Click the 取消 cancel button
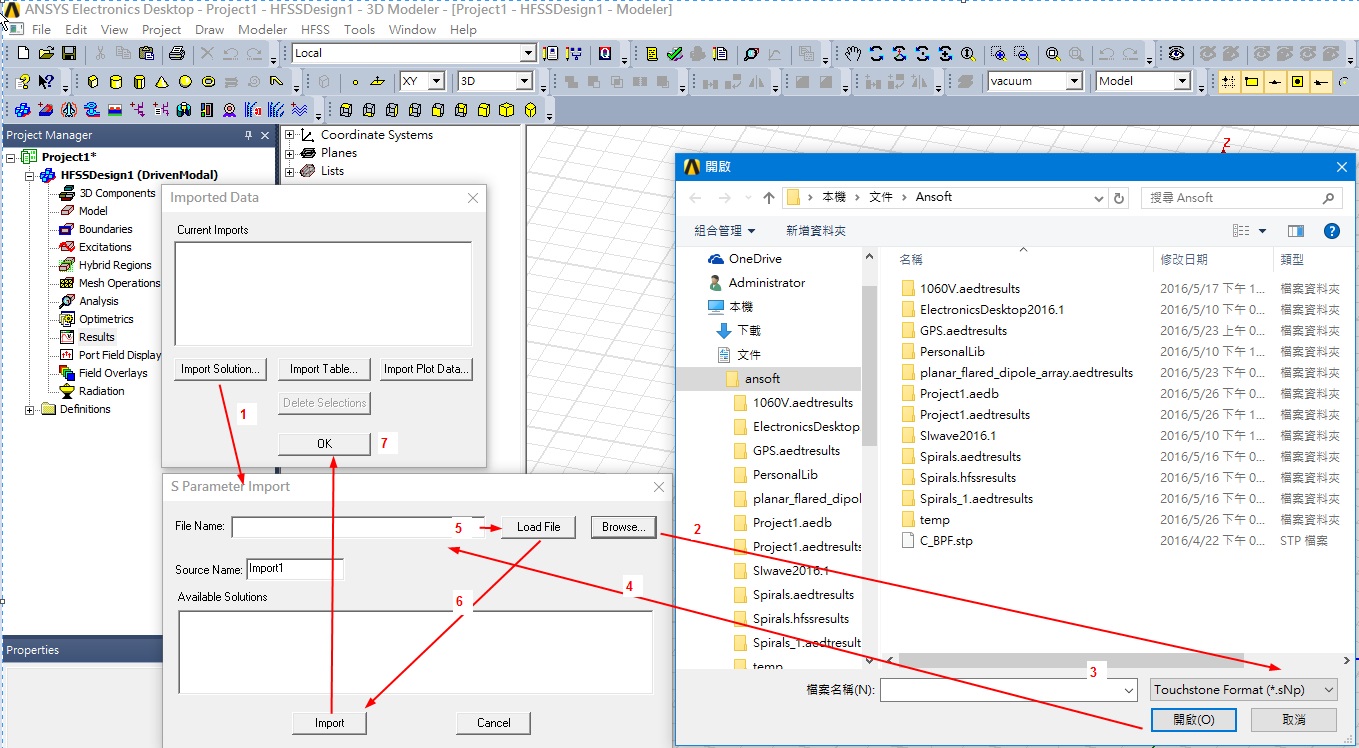The image size is (1359, 748). [1294, 720]
